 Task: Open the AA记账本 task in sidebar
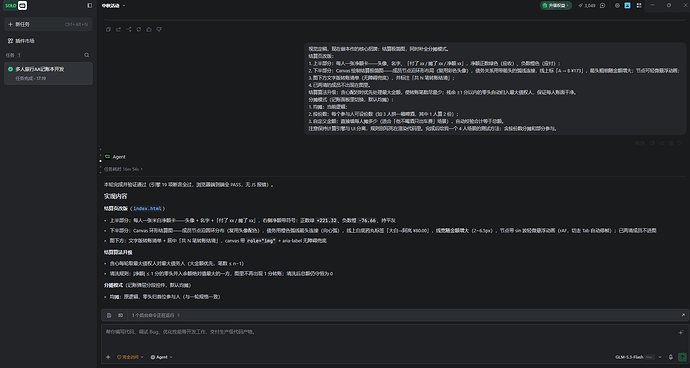[x=48, y=73]
